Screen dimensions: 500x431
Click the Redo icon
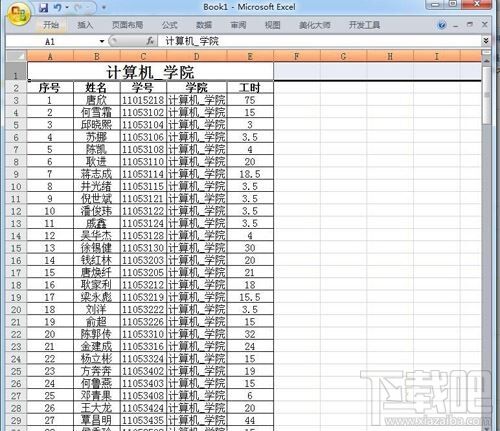tap(79, 8)
